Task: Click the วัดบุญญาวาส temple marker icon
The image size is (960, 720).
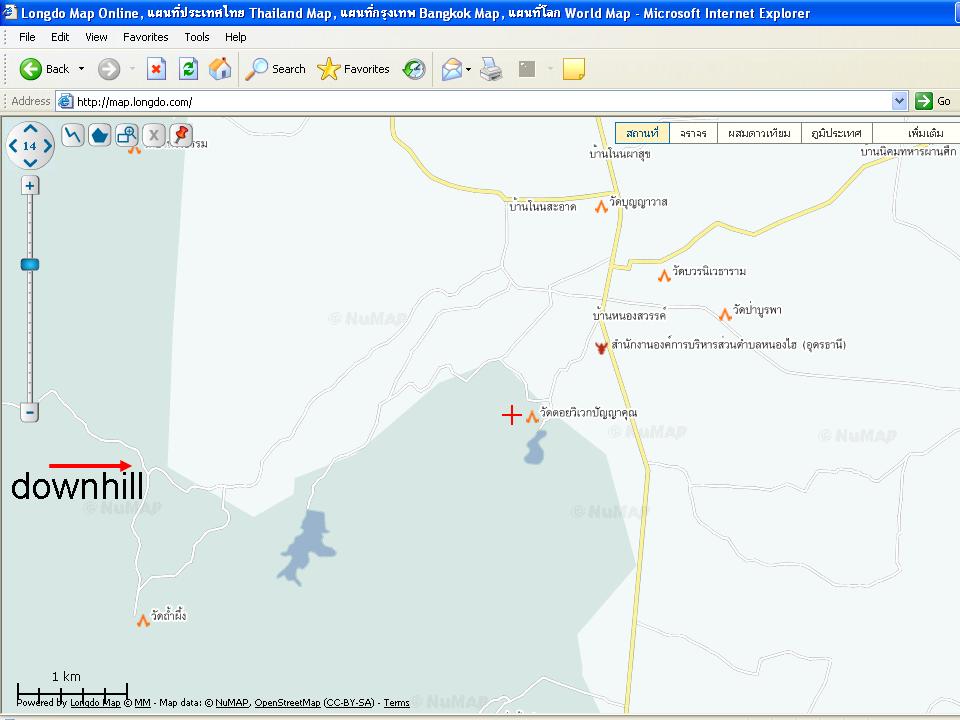Action: tap(601, 207)
